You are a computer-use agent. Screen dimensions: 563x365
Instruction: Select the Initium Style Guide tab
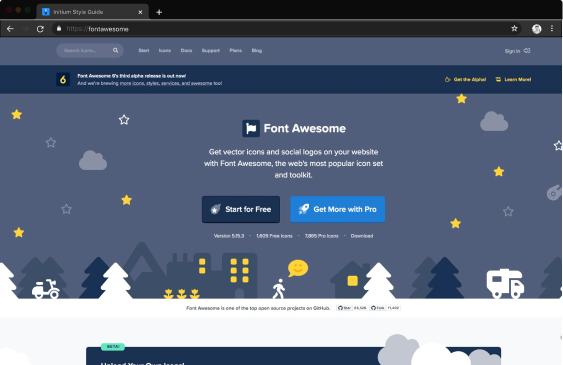pos(93,12)
